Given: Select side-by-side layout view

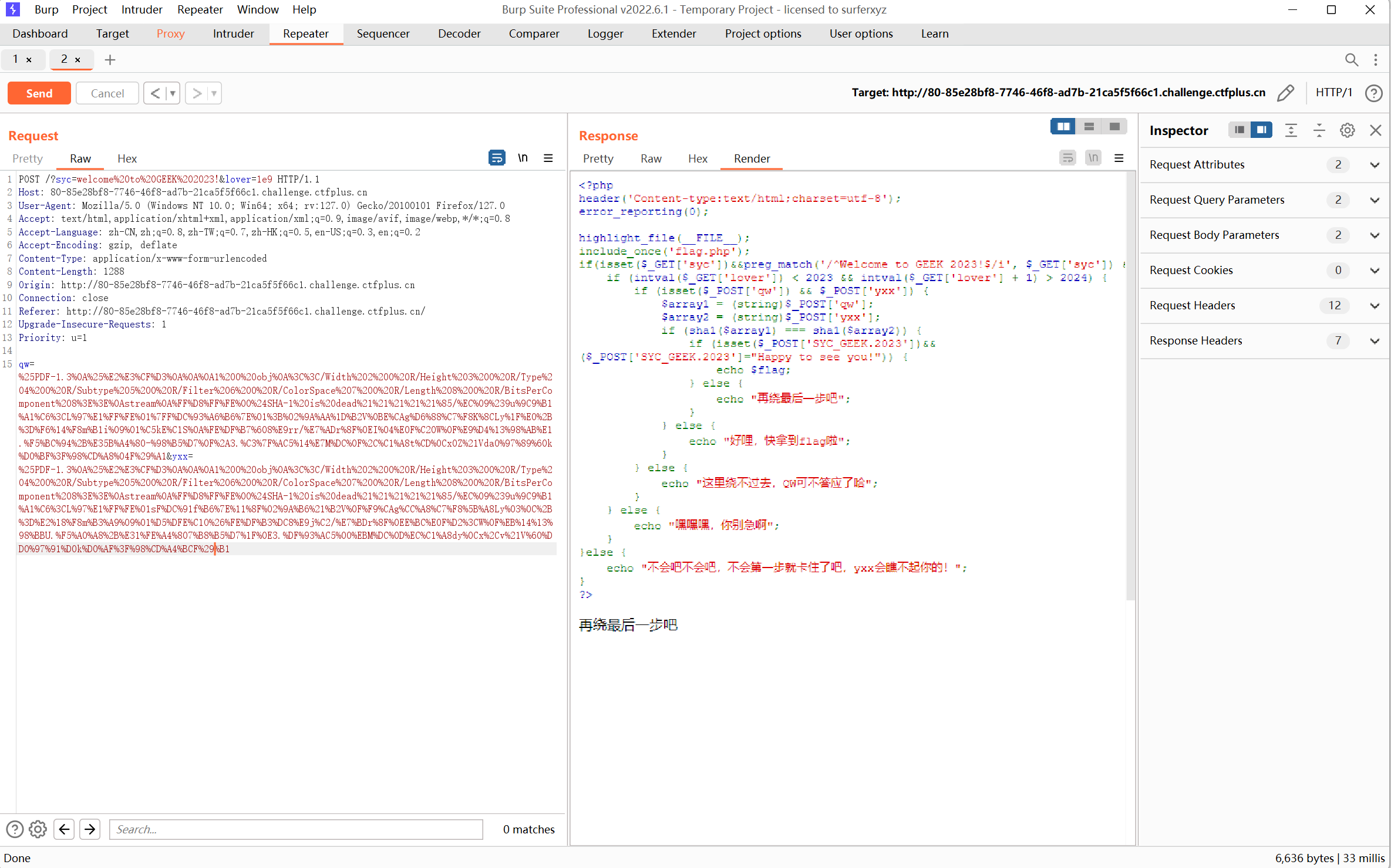Looking at the screenshot, I should [x=1063, y=126].
